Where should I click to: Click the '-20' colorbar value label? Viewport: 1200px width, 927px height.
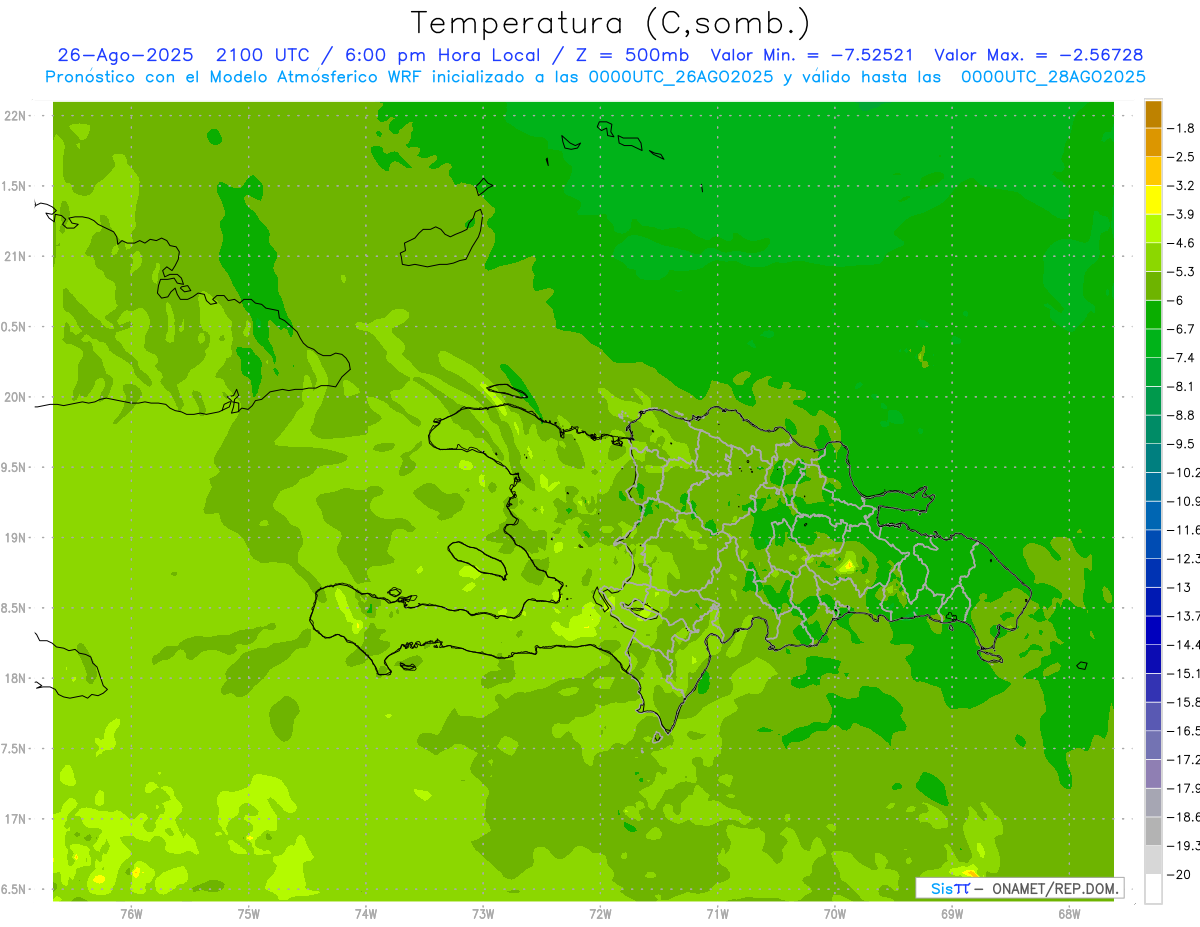click(1179, 874)
